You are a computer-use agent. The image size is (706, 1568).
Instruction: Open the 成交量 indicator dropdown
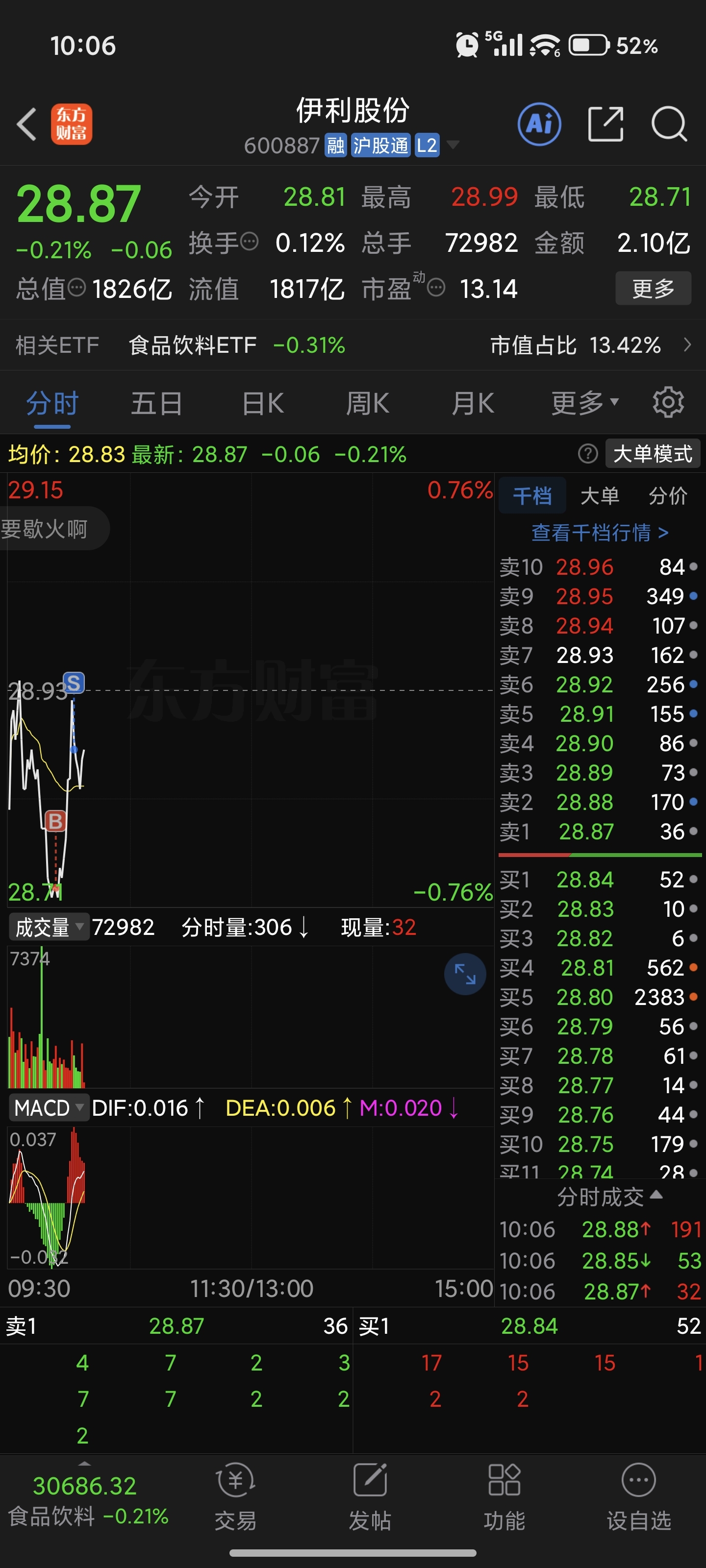click(x=49, y=927)
